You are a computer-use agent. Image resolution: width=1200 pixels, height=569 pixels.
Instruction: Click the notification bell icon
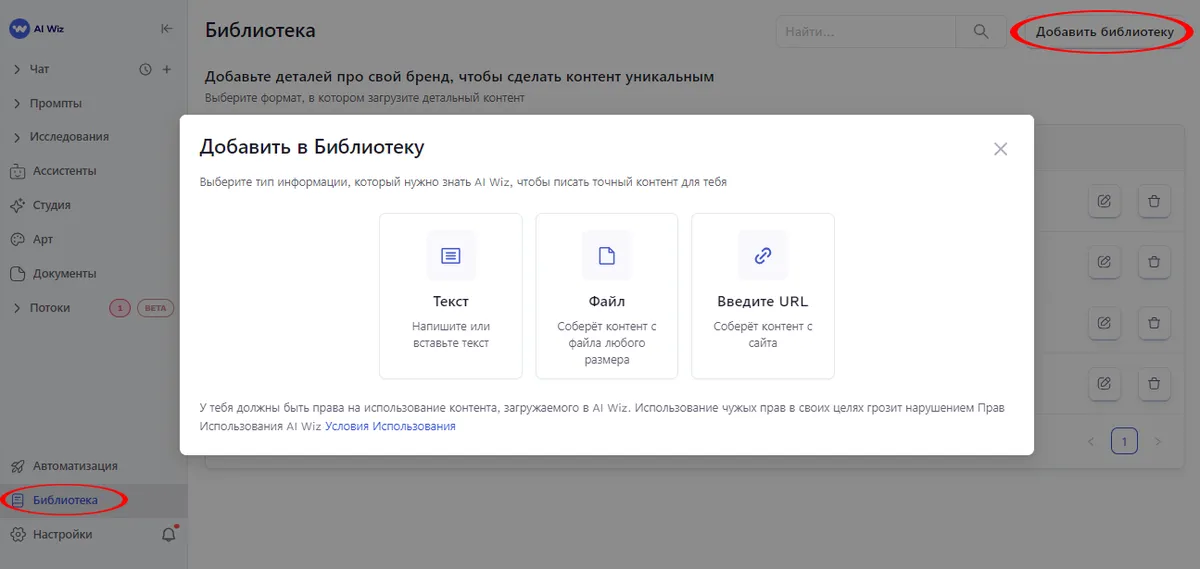point(169,534)
